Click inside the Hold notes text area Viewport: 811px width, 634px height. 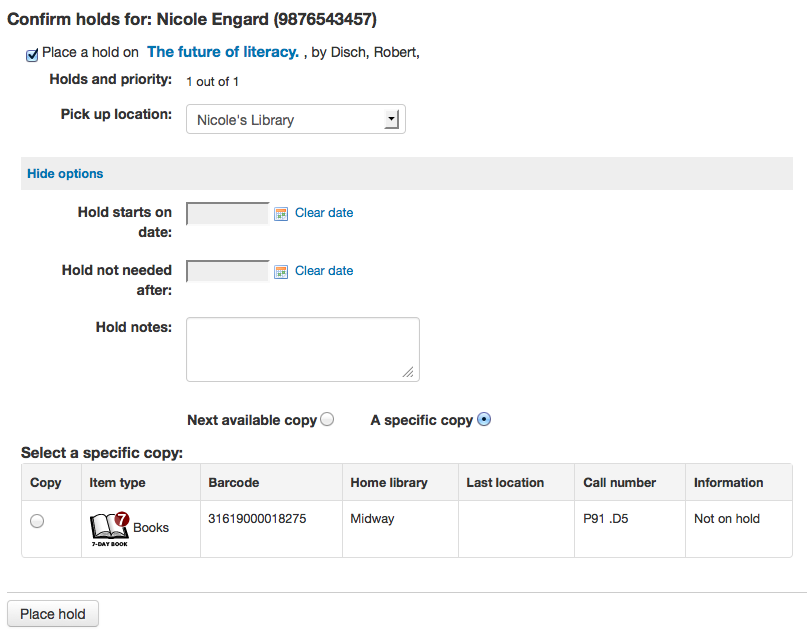(x=303, y=350)
